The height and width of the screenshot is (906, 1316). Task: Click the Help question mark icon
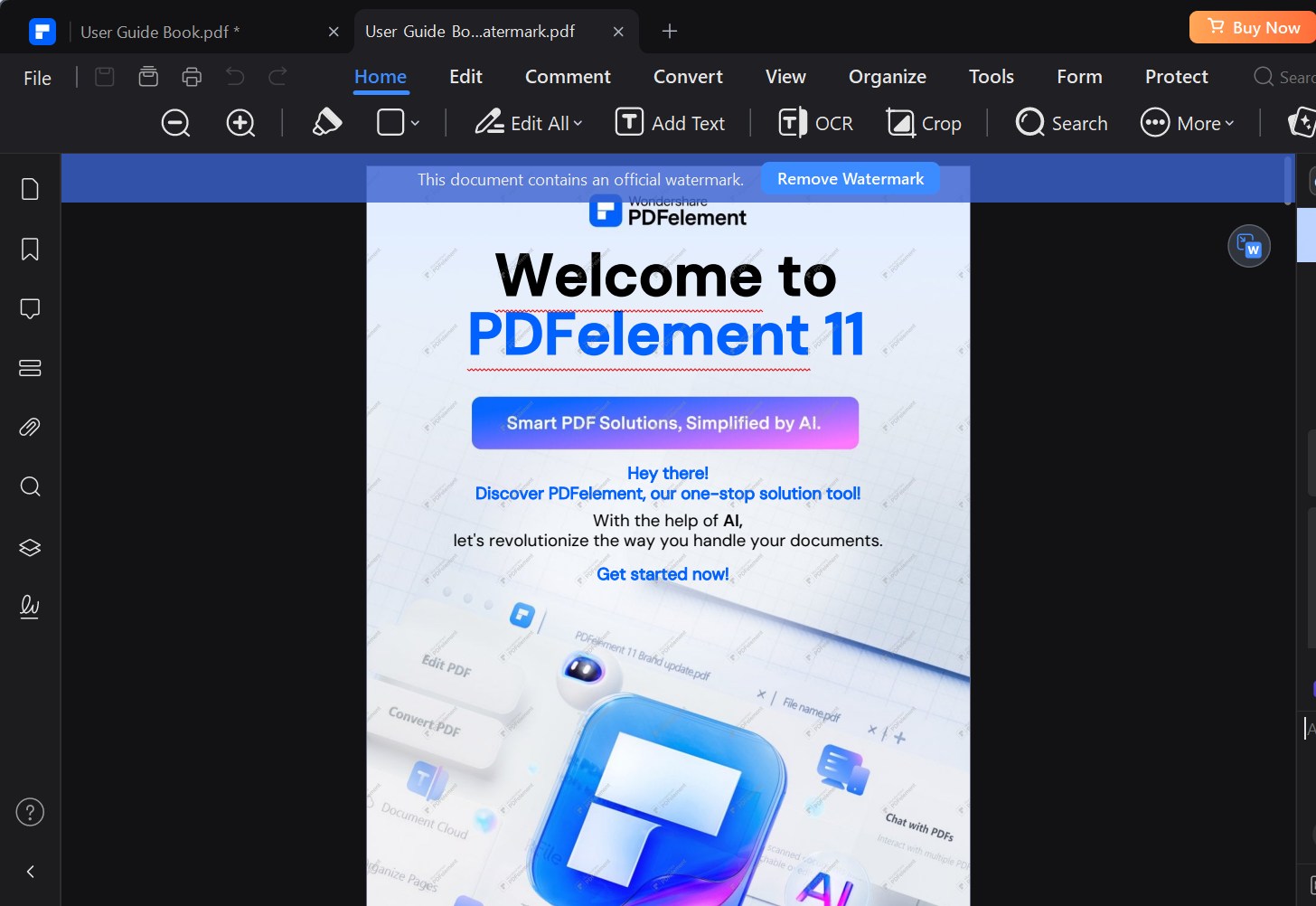tap(30, 812)
